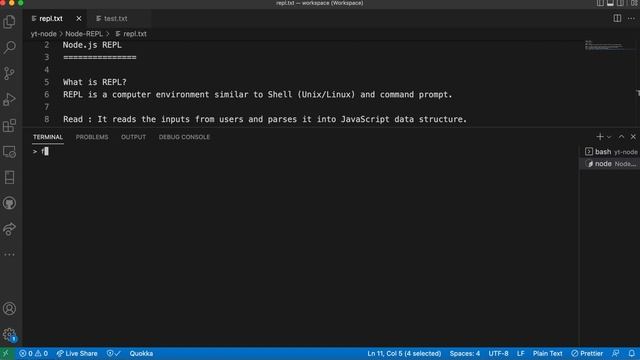This screenshot has width=640, height=360.
Task: Click Node-REPL in the breadcrumb
Action: [x=84, y=34]
